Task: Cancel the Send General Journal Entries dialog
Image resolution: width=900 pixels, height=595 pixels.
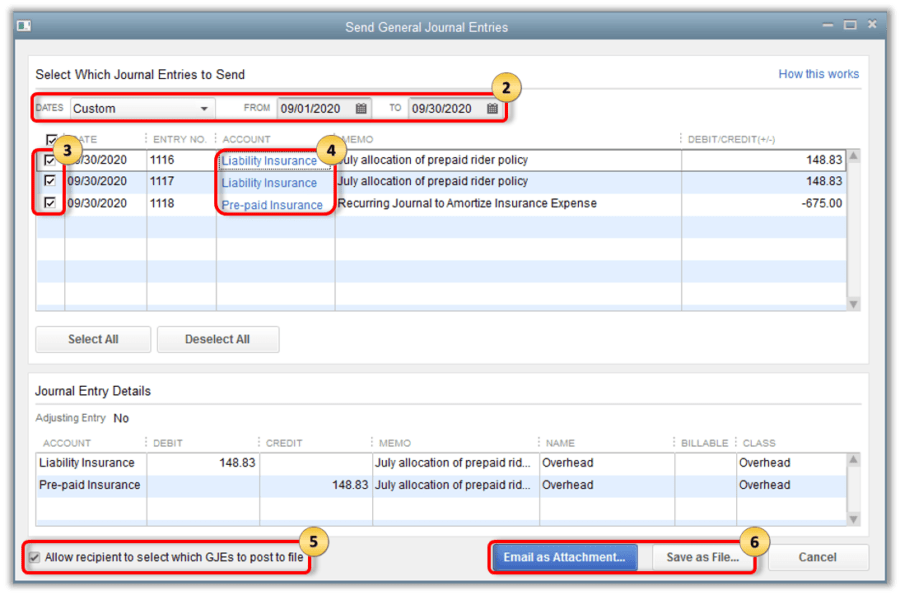Action: pos(818,557)
